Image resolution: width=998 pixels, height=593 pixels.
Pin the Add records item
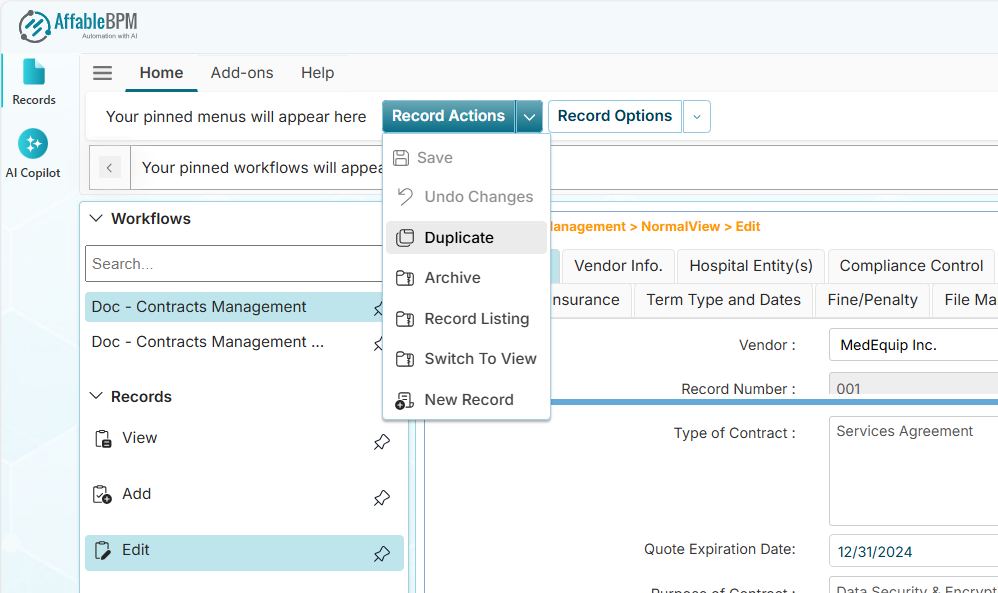(x=382, y=497)
